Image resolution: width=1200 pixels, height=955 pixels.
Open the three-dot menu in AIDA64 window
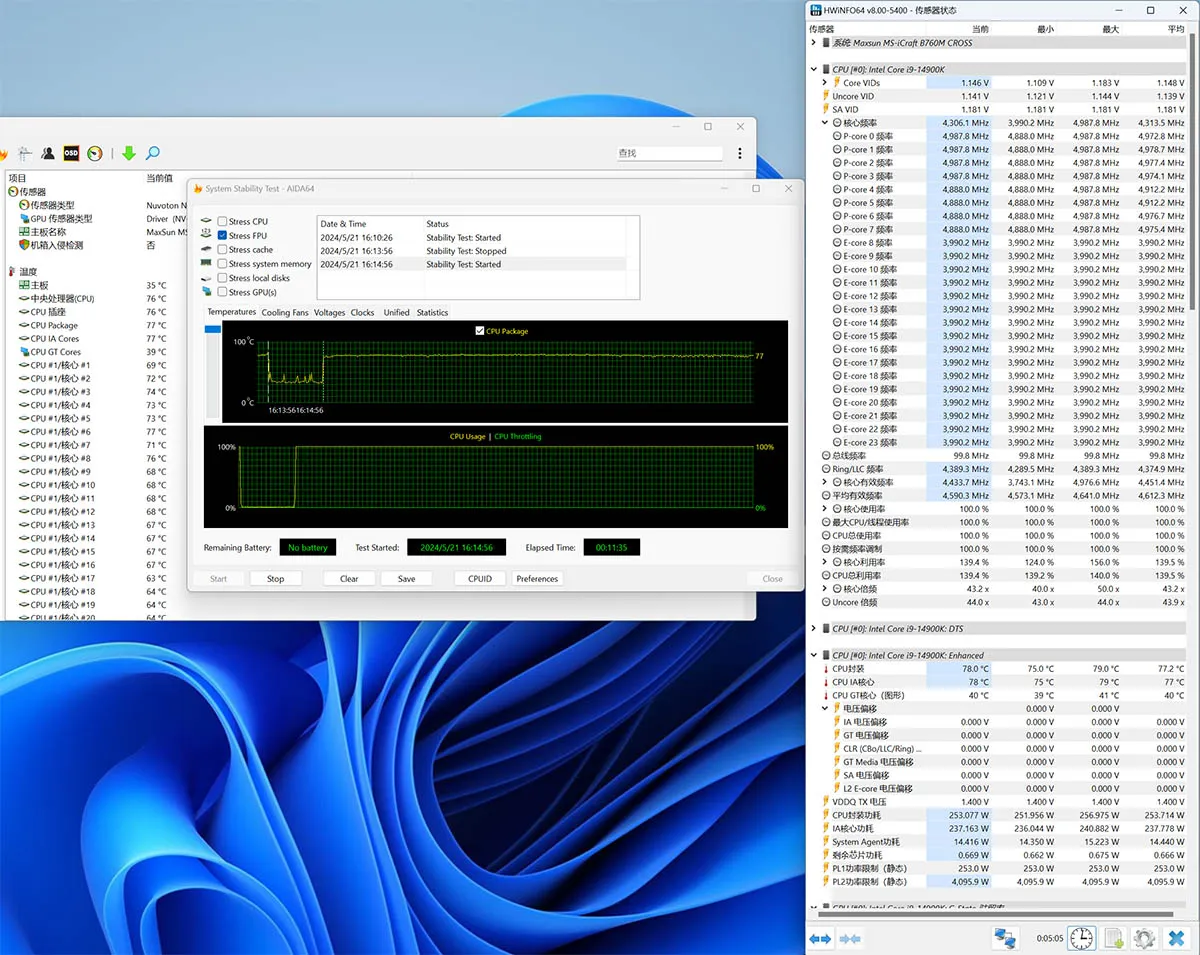click(740, 153)
